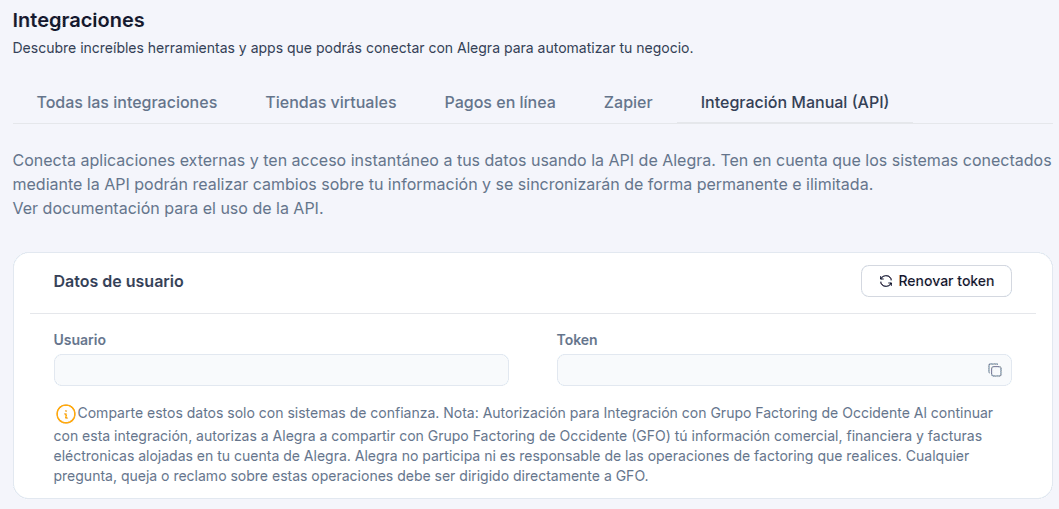1059x509 pixels.
Task: Select the Integración Manual (API) tab
Action: [794, 103]
